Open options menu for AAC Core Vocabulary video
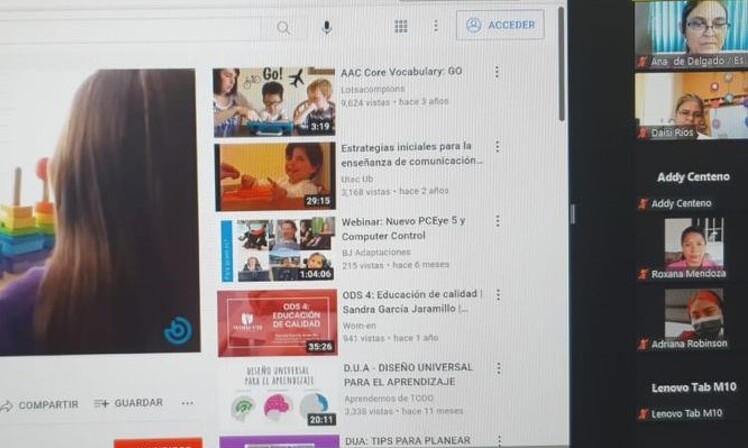Image resolution: width=748 pixels, height=448 pixels. [x=497, y=72]
